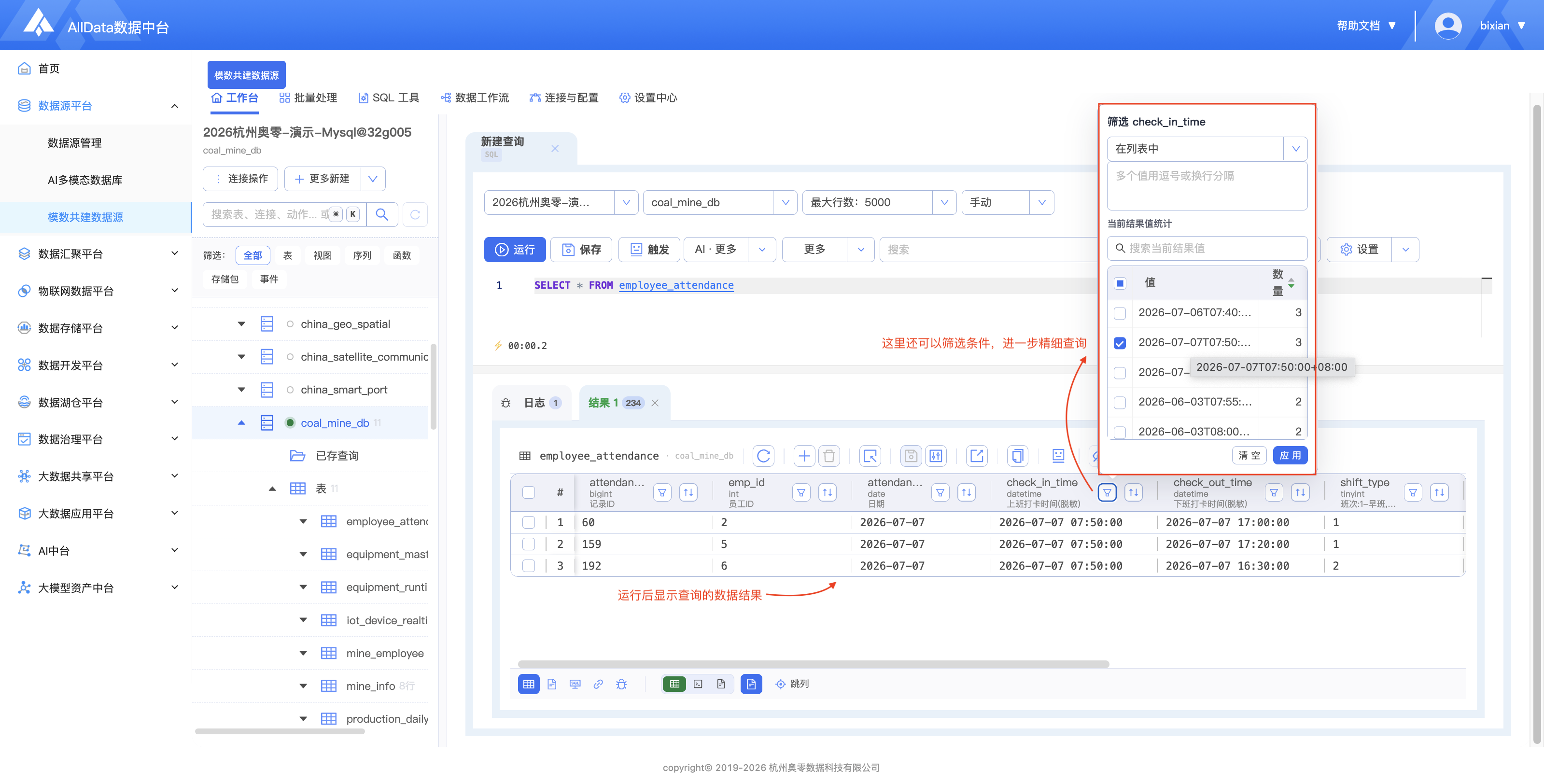Open the 设置中心 tab
The height and width of the screenshot is (784, 1544).
pyautogui.click(x=648, y=98)
